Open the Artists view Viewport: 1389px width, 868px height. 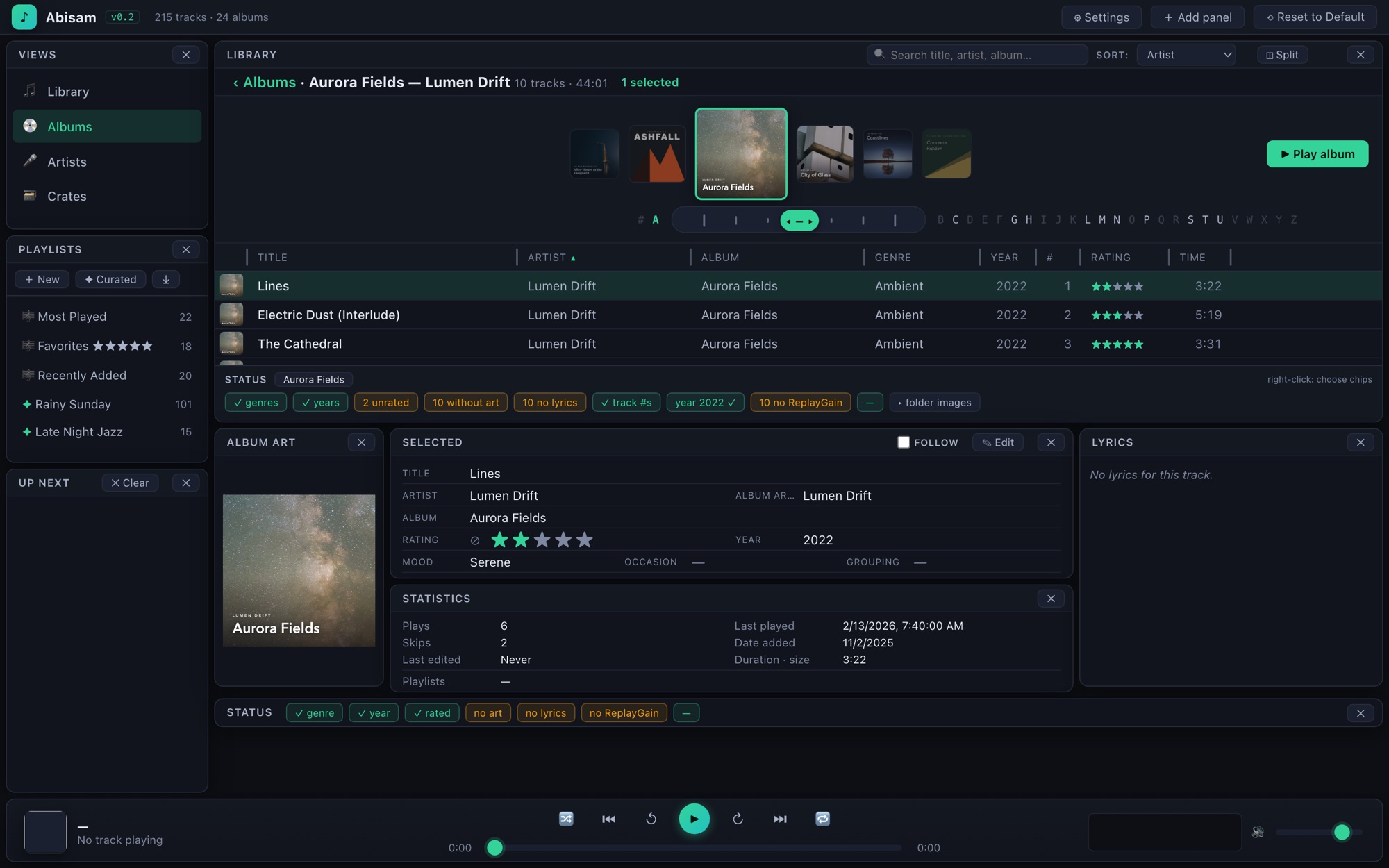coord(107,162)
